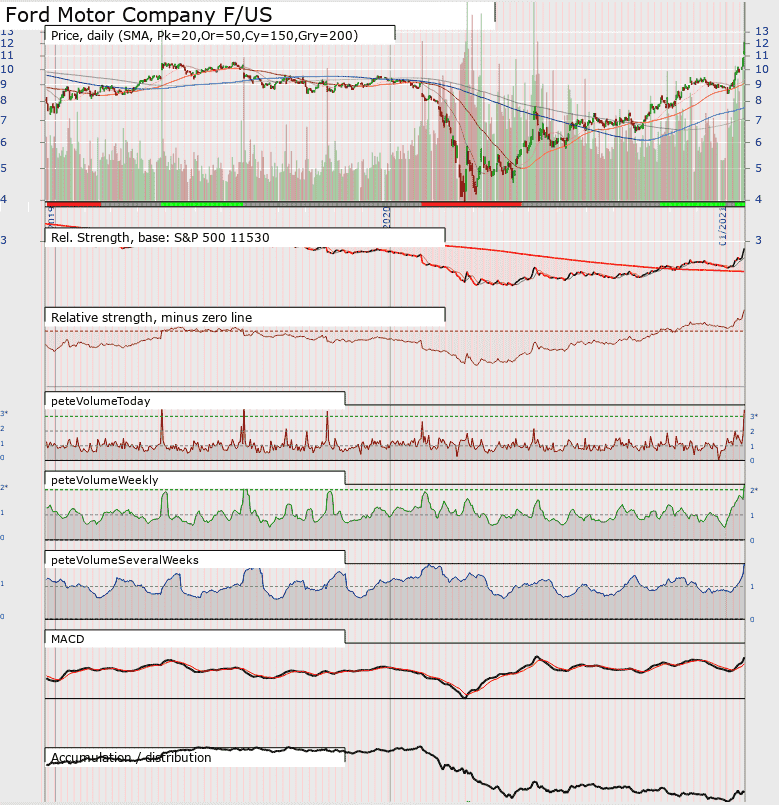Select the Relative strength minus zero line label
This screenshot has height=805, width=779.
pyautogui.click(x=151, y=318)
